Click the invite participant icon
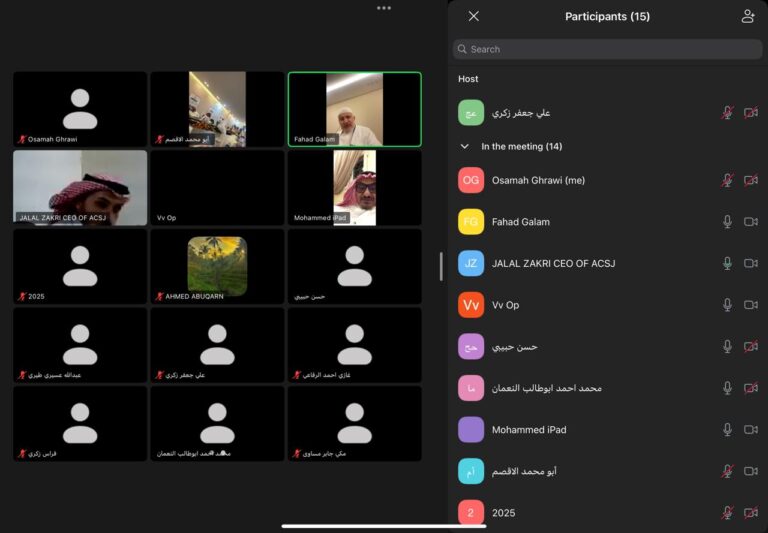Viewport: 768px width, 533px height. 747,16
